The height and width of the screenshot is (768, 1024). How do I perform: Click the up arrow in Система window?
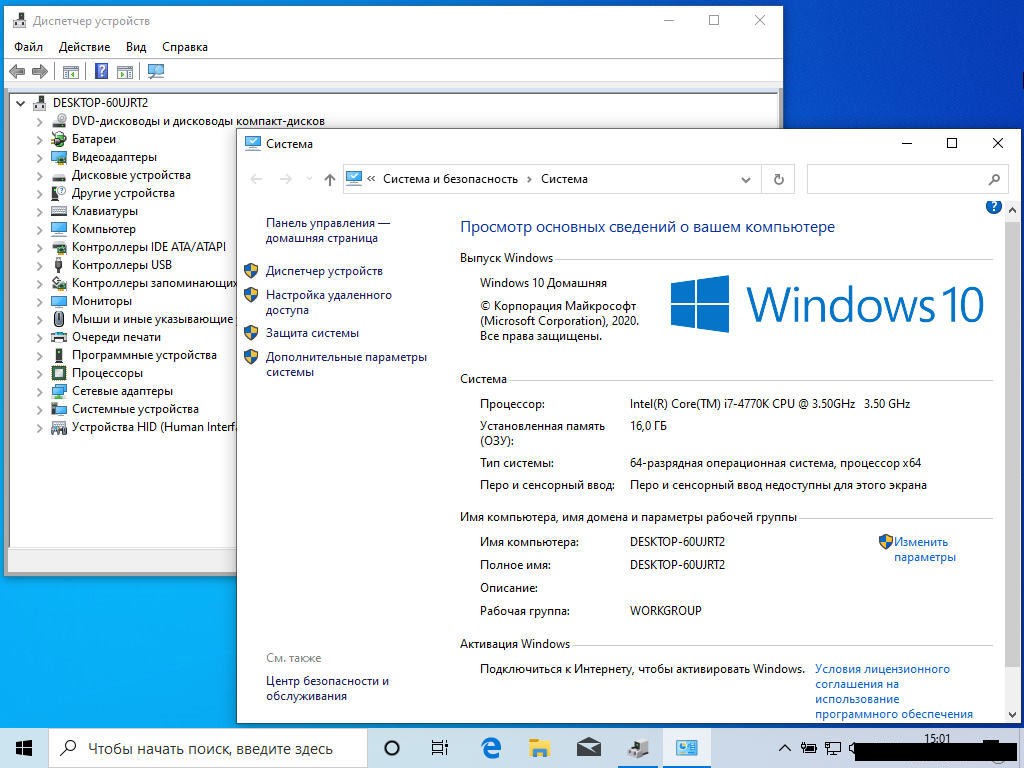(x=330, y=179)
